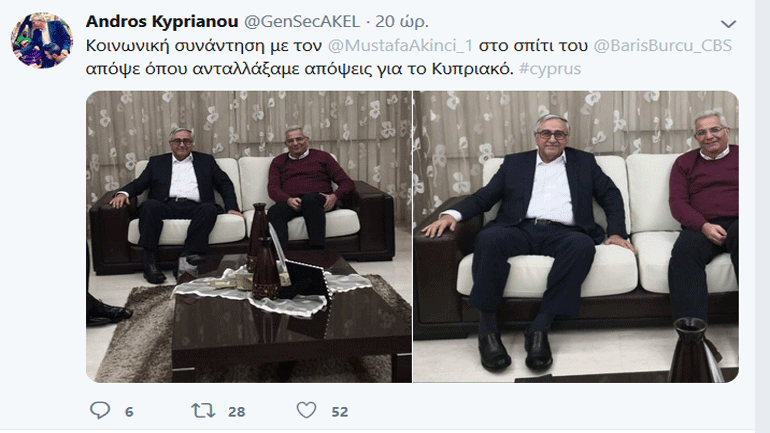Click the reply count 6

tap(129, 411)
